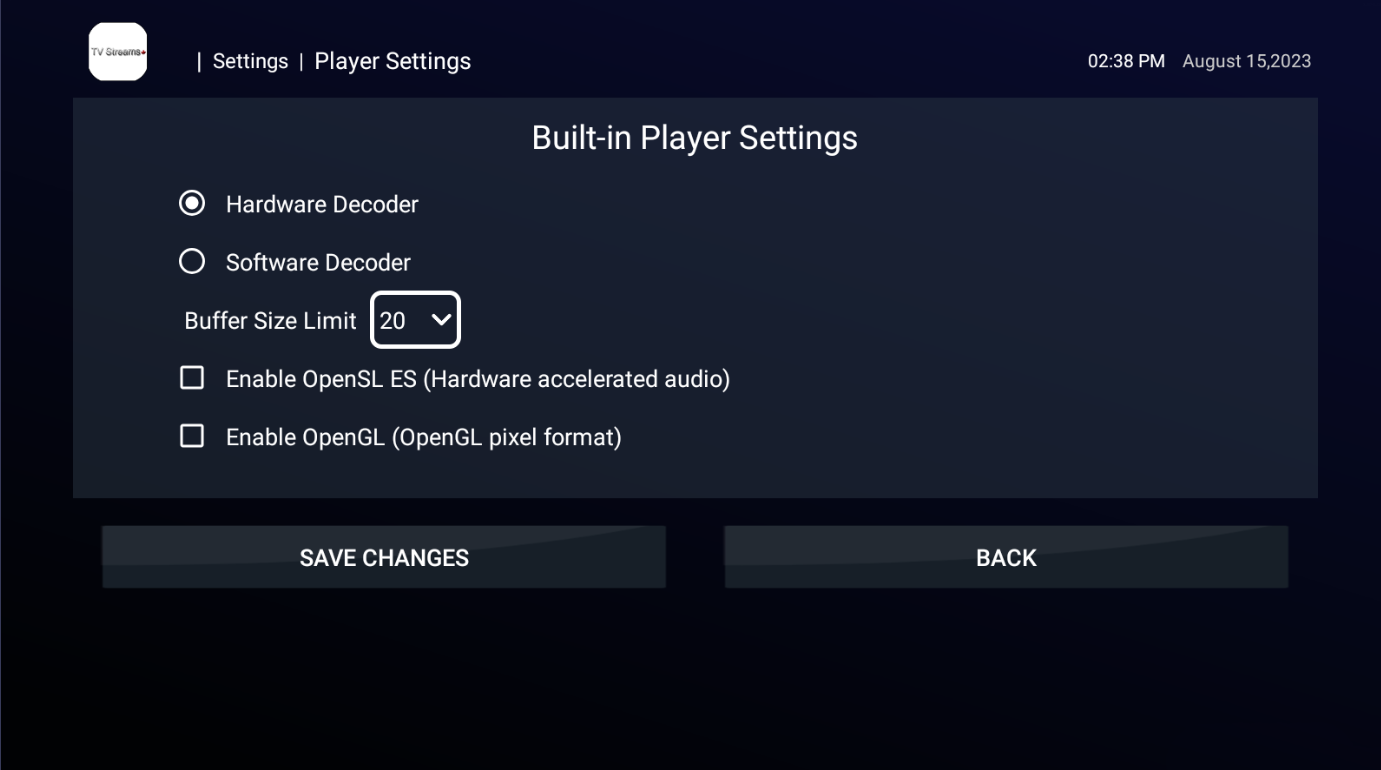
Task: Click the Software Decoder label text
Action: coord(318,262)
